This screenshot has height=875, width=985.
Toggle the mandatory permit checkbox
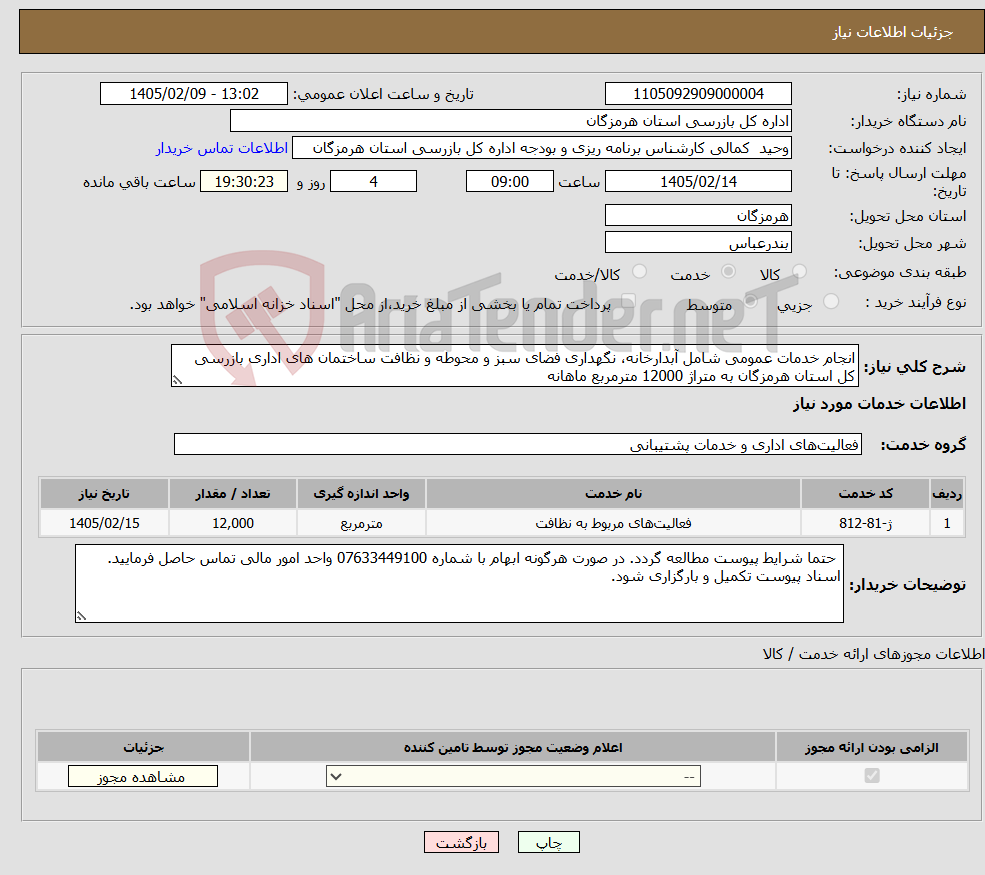pos(872,776)
